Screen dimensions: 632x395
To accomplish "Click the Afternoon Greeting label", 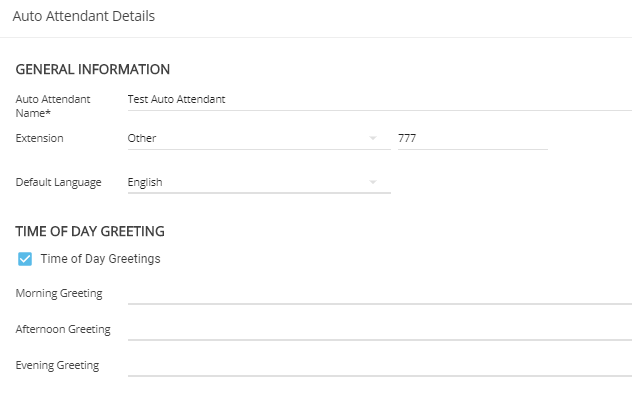I will coord(63,329).
